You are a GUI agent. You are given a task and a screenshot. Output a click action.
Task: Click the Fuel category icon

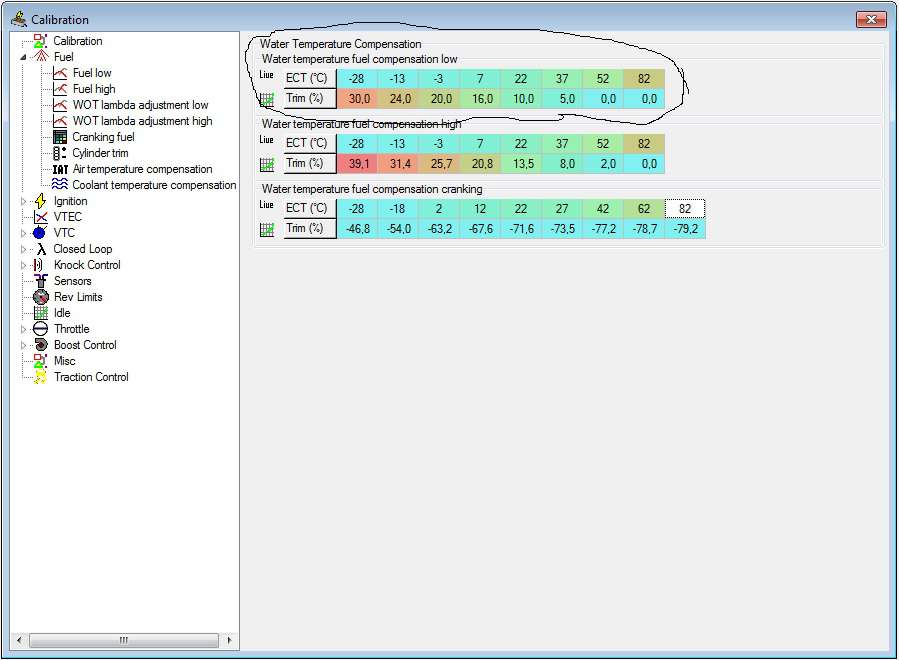(x=40, y=57)
